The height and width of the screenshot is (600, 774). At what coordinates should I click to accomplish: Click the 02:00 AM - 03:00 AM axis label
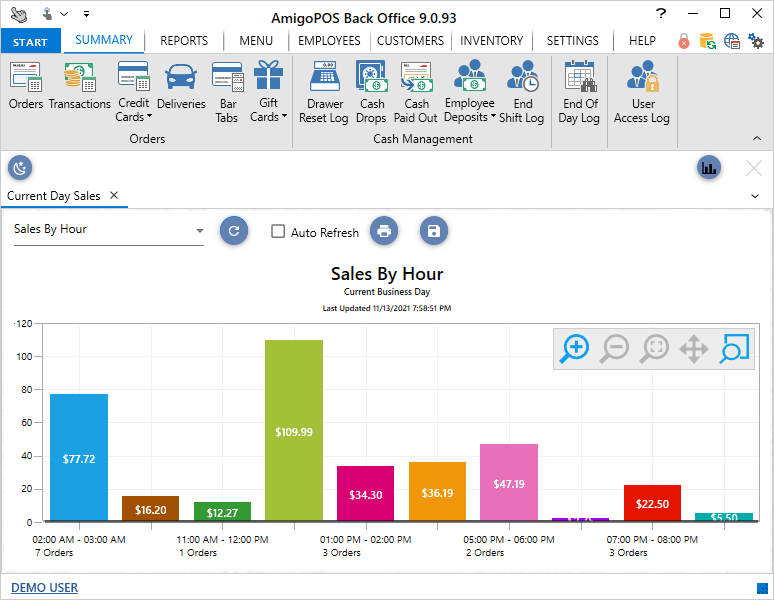[x=79, y=539]
